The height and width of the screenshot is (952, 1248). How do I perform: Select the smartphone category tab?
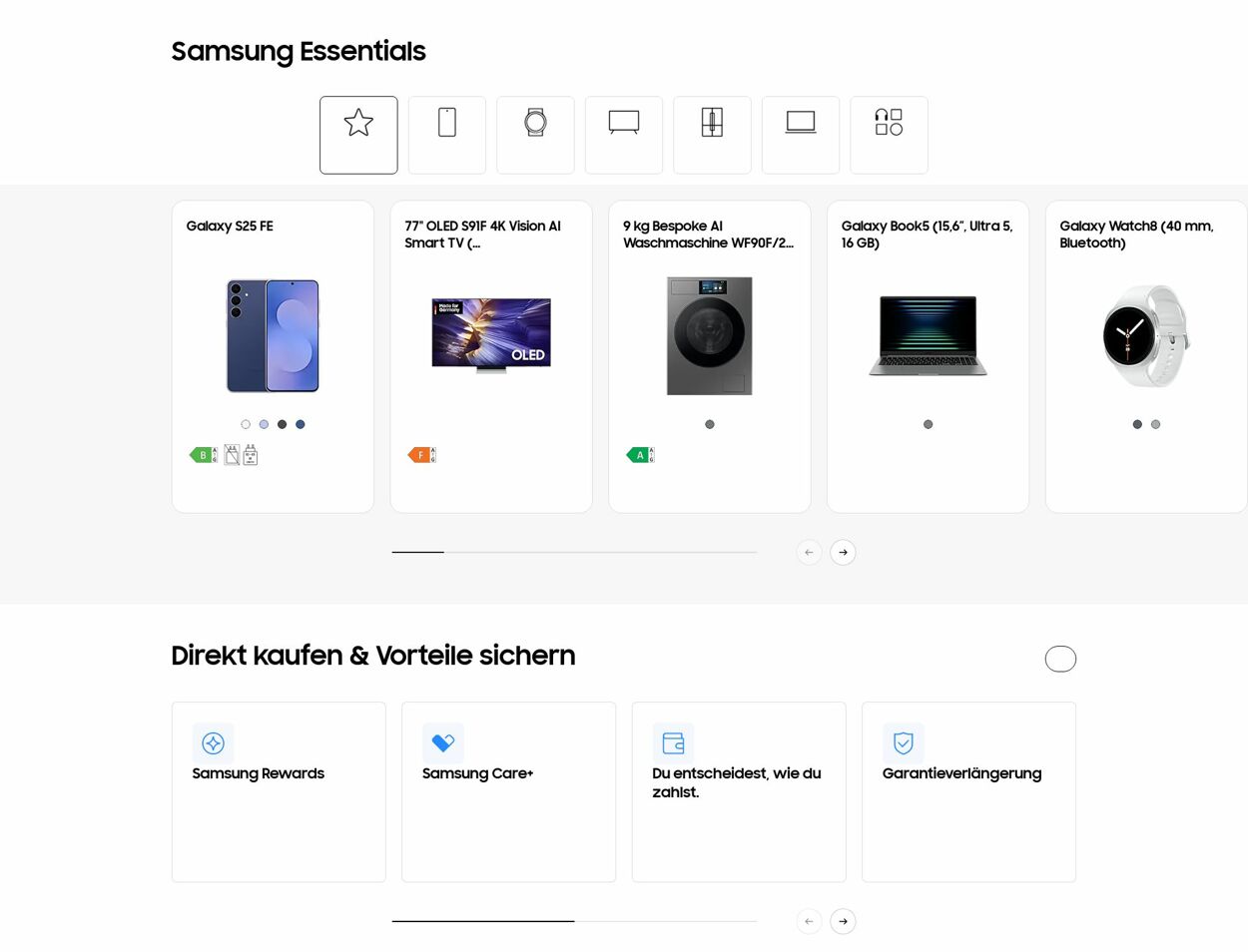[x=446, y=135]
